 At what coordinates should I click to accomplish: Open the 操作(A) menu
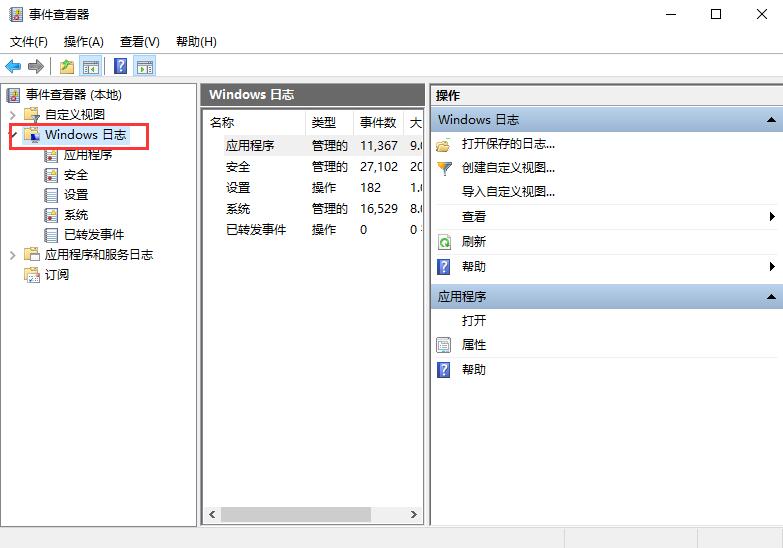tap(83, 42)
